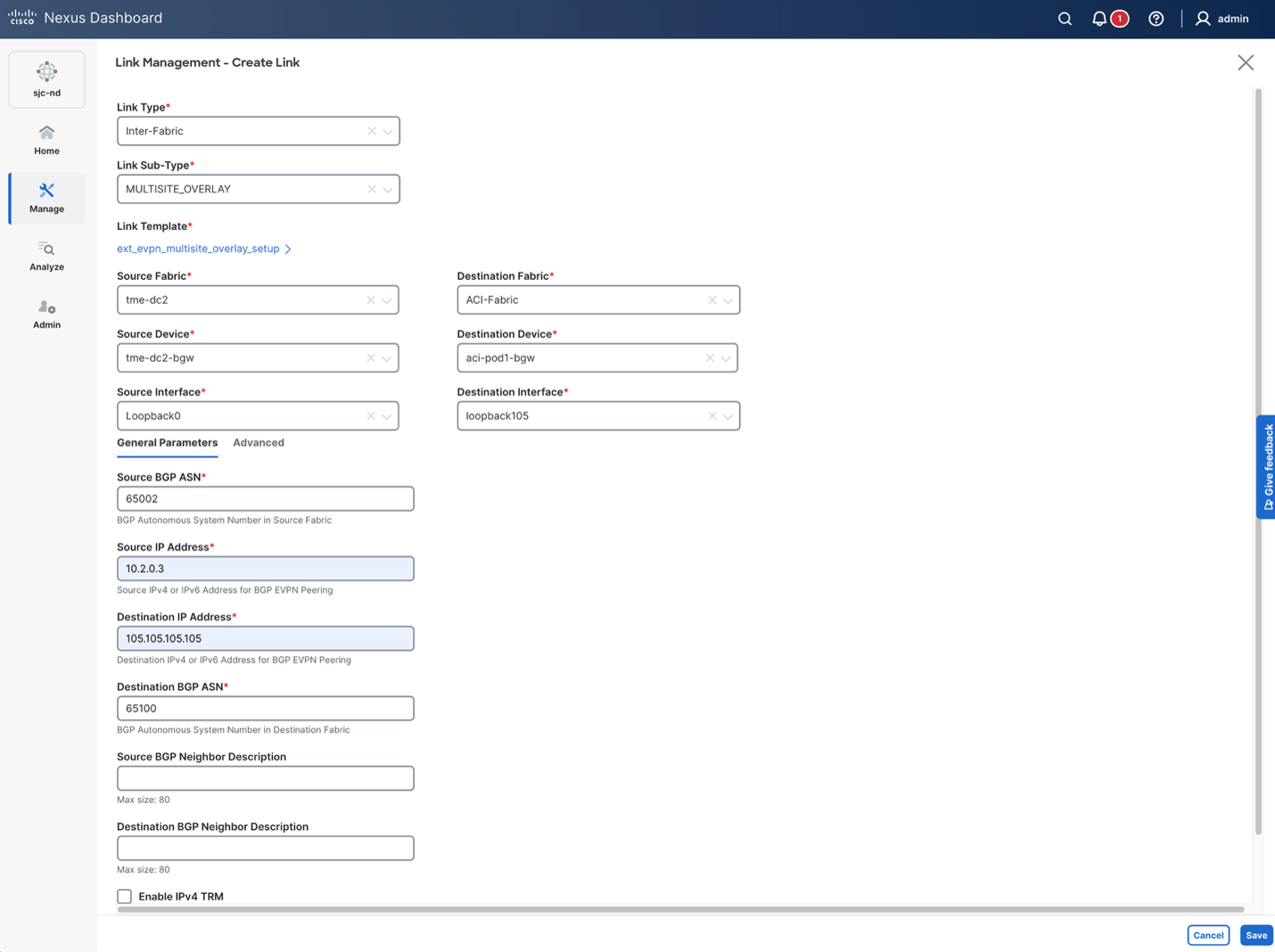The height and width of the screenshot is (952, 1275).
Task: Expand the Destination Fabric dropdown
Action: (x=728, y=301)
